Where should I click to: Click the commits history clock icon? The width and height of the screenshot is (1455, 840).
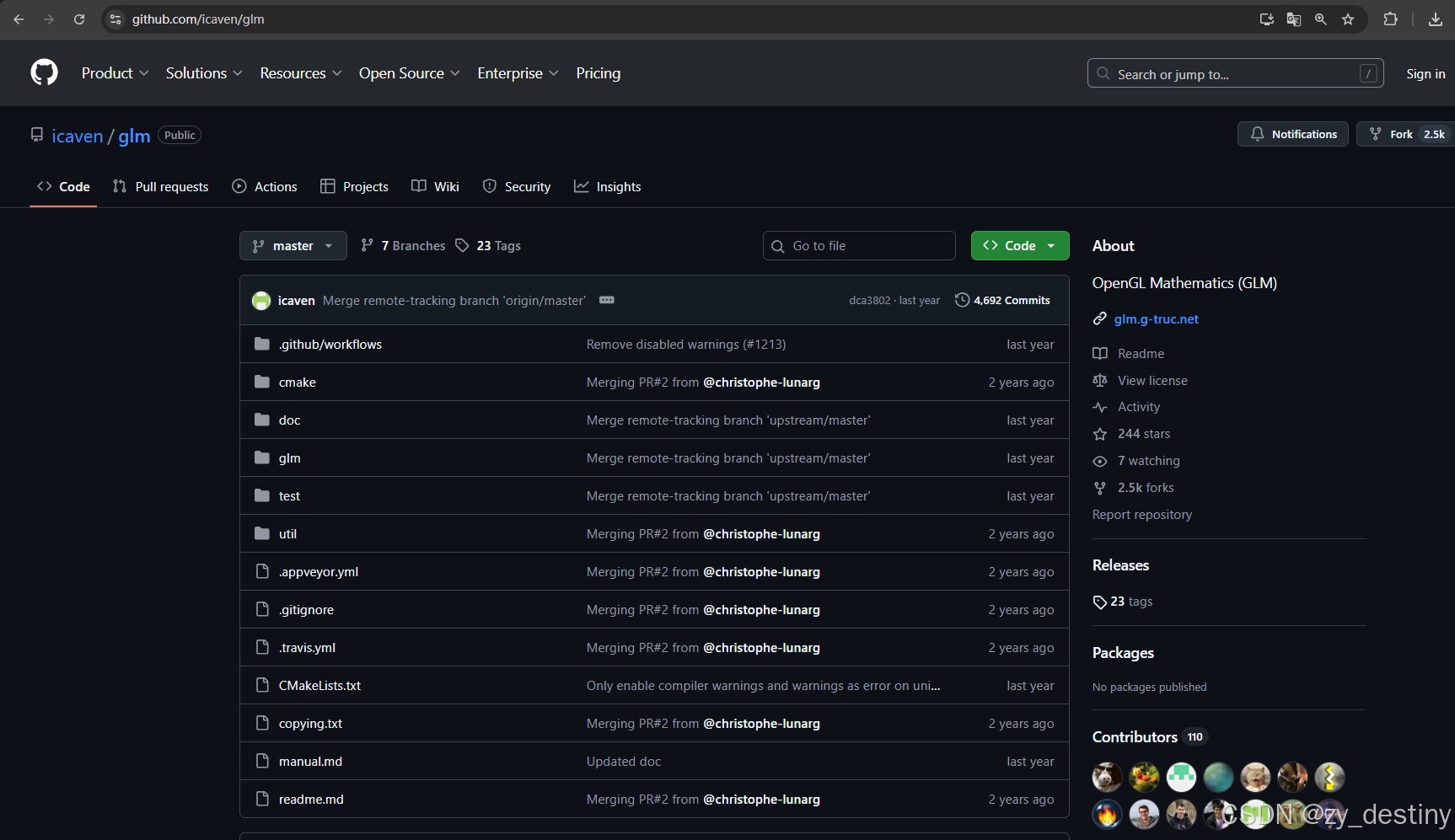[x=962, y=300]
